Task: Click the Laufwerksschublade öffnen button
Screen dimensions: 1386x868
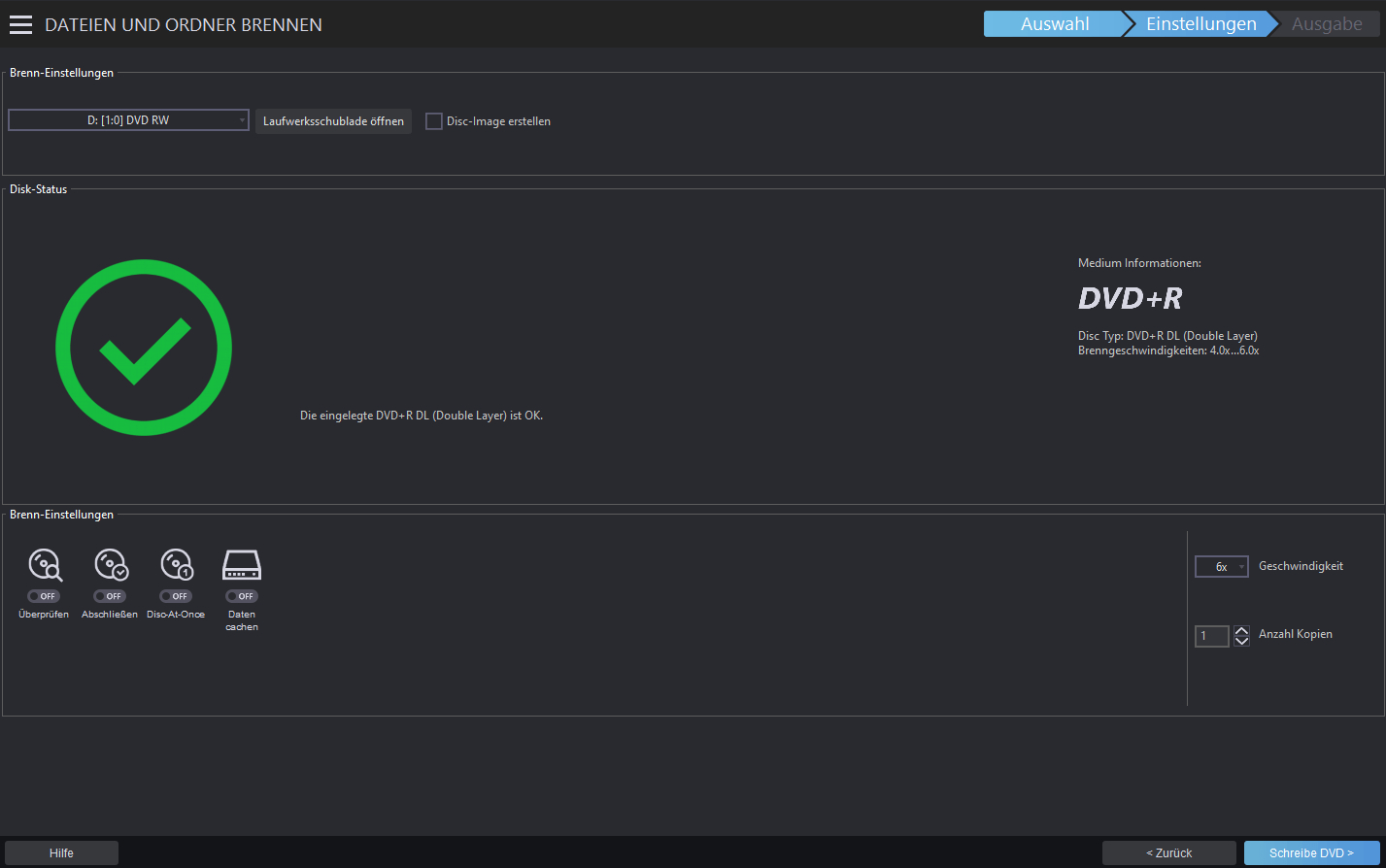Action: click(x=333, y=121)
